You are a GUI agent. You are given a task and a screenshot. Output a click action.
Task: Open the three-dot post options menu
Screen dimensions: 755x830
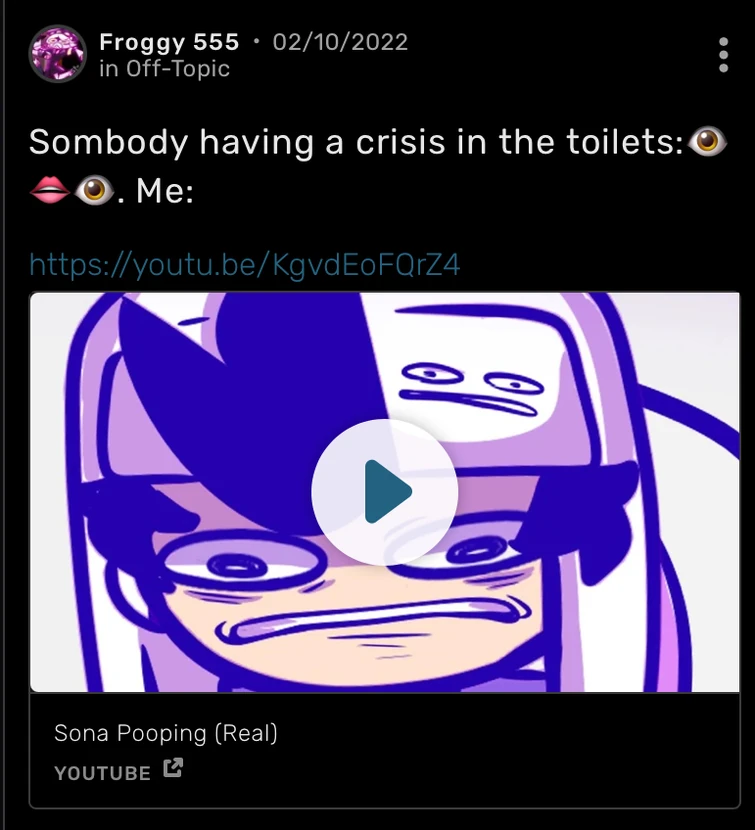tap(723, 55)
